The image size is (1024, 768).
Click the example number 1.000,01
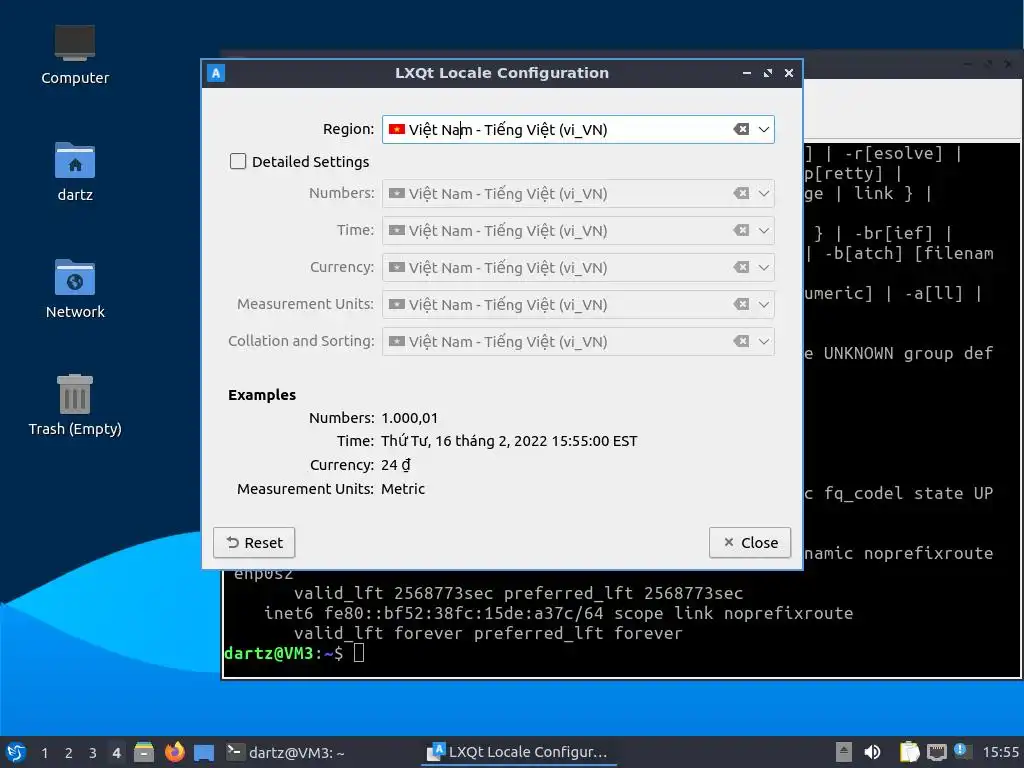[x=409, y=418]
